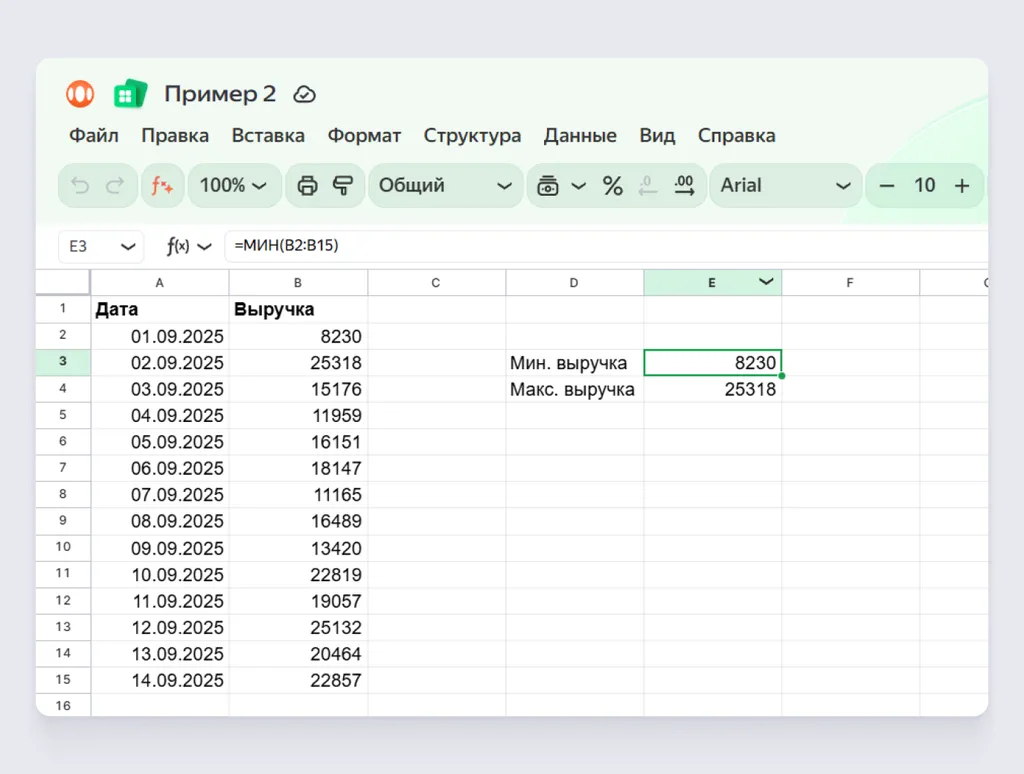Click cell with value 22819
The height and width of the screenshot is (774, 1024).
coord(298,575)
